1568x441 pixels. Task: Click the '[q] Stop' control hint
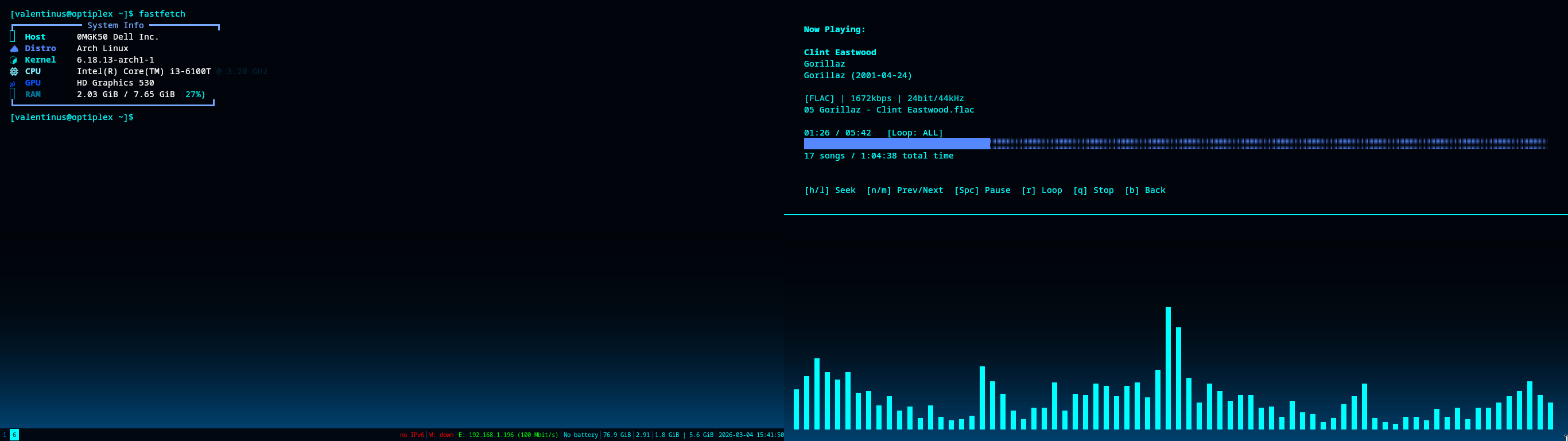(1093, 191)
